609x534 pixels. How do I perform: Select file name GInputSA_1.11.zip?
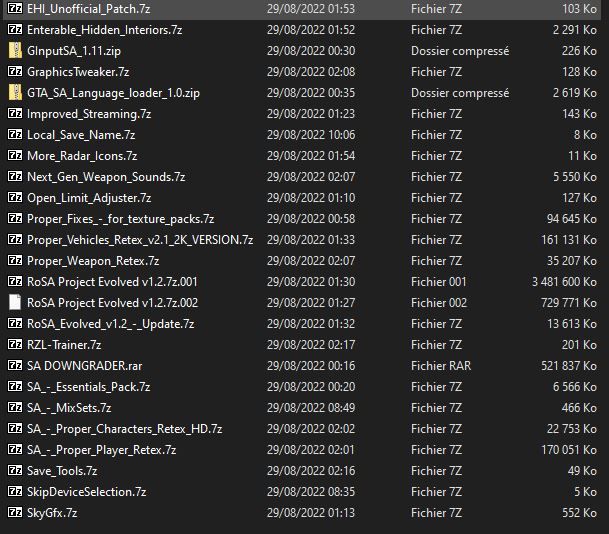74,51
